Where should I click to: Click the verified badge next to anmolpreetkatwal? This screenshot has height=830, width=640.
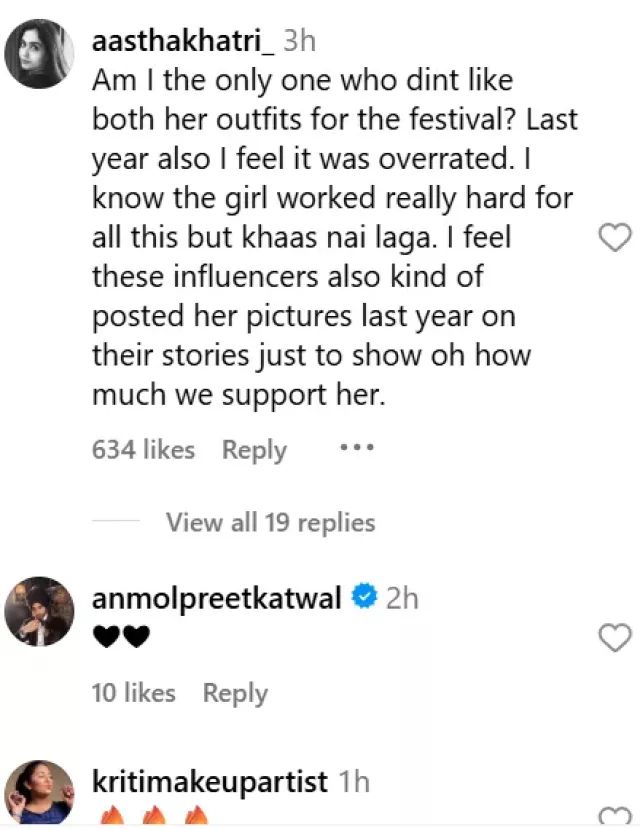[364, 598]
